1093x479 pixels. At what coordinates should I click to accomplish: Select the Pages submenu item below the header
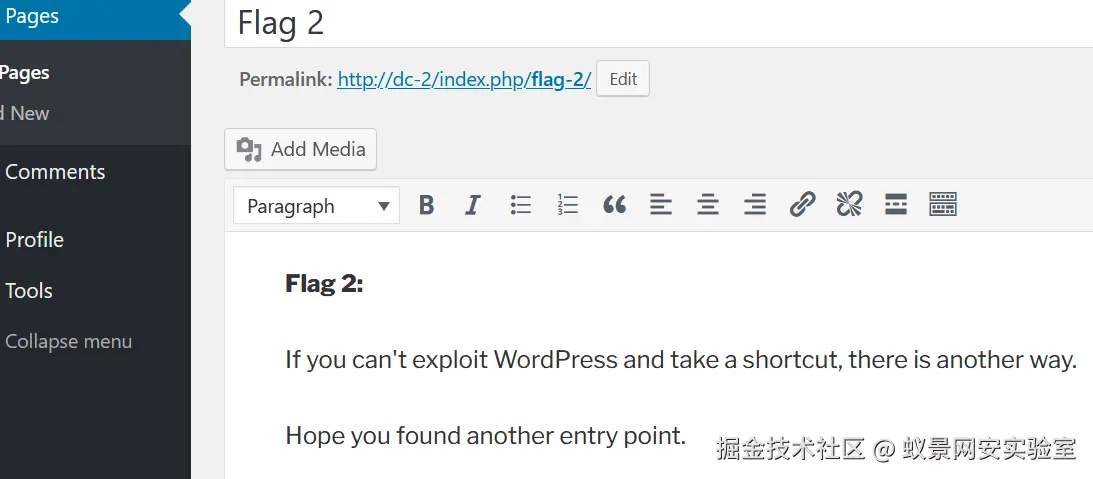(x=25, y=73)
